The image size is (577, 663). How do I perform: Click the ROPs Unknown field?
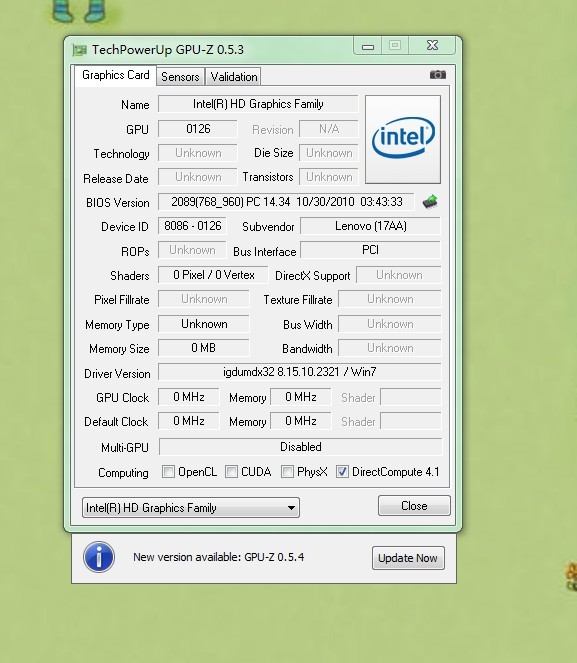tap(192, 250)
